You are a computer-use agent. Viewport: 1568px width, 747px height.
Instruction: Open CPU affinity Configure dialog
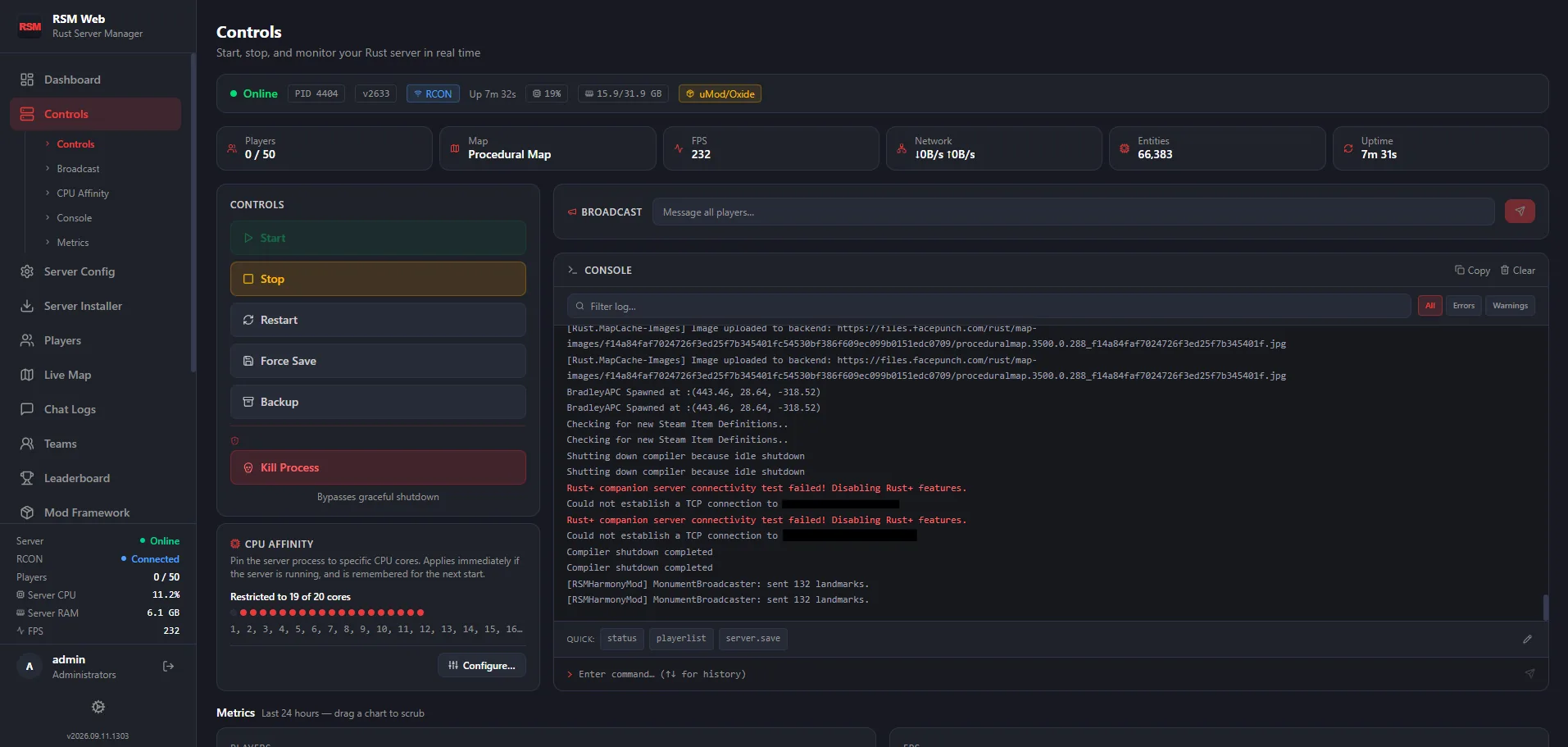pyautogui.click(x=482, y=665)
